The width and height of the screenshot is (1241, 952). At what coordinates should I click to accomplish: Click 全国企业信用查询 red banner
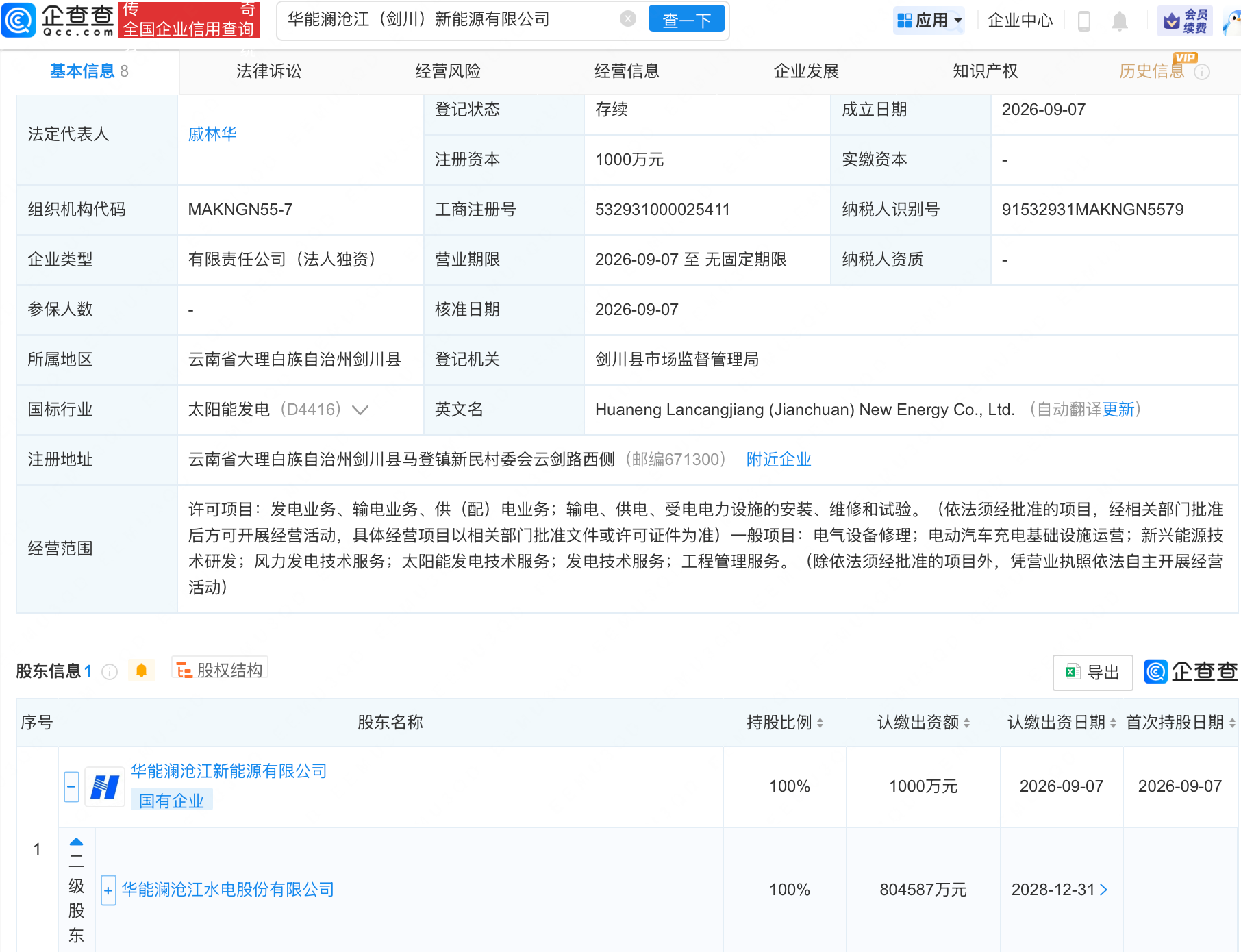click(x=189, y=20)
